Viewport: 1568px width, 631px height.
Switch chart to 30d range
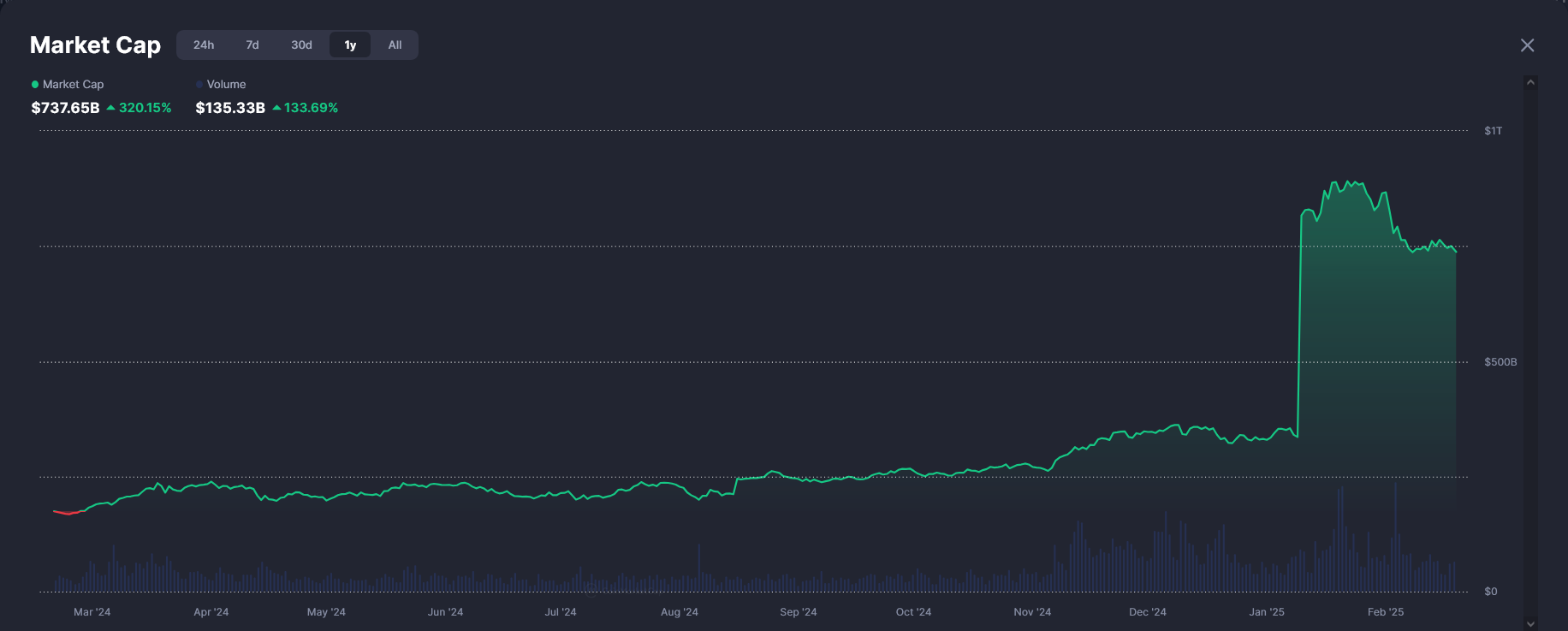click(301, 45)
